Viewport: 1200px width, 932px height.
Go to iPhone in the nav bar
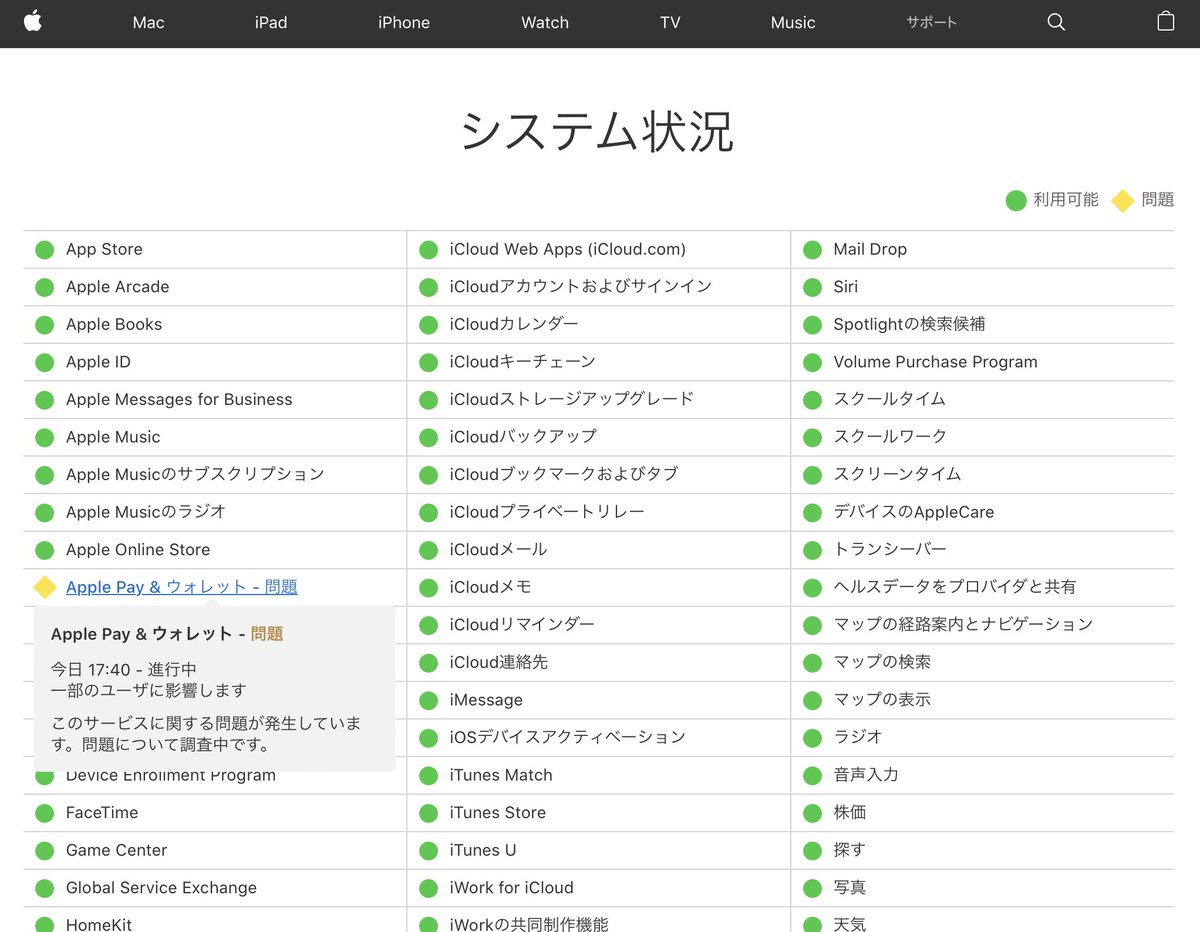(x=404, y=22)
